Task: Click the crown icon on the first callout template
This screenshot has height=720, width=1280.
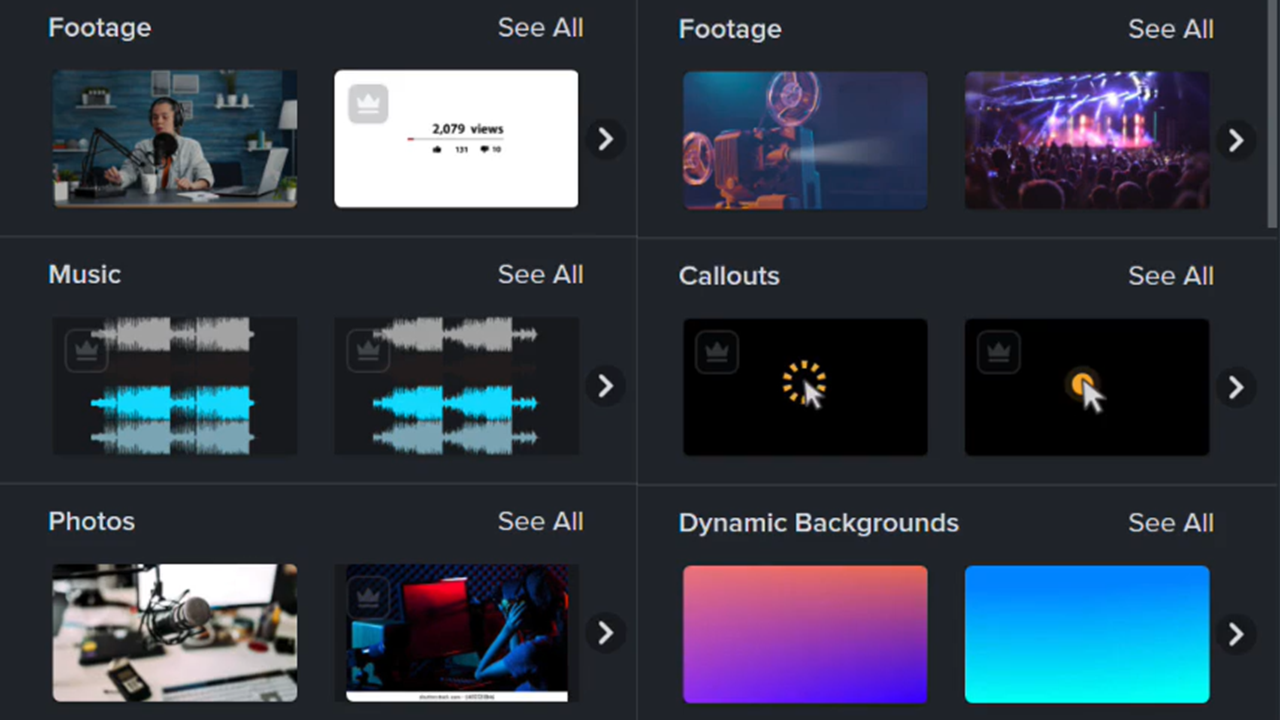Action: (716, 351)
